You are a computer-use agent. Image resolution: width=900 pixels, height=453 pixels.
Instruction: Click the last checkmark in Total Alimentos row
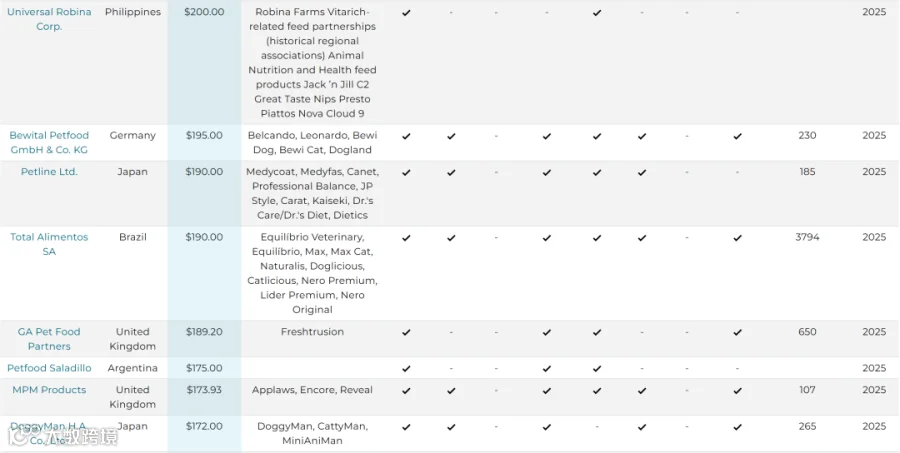[x=738, y=238]
